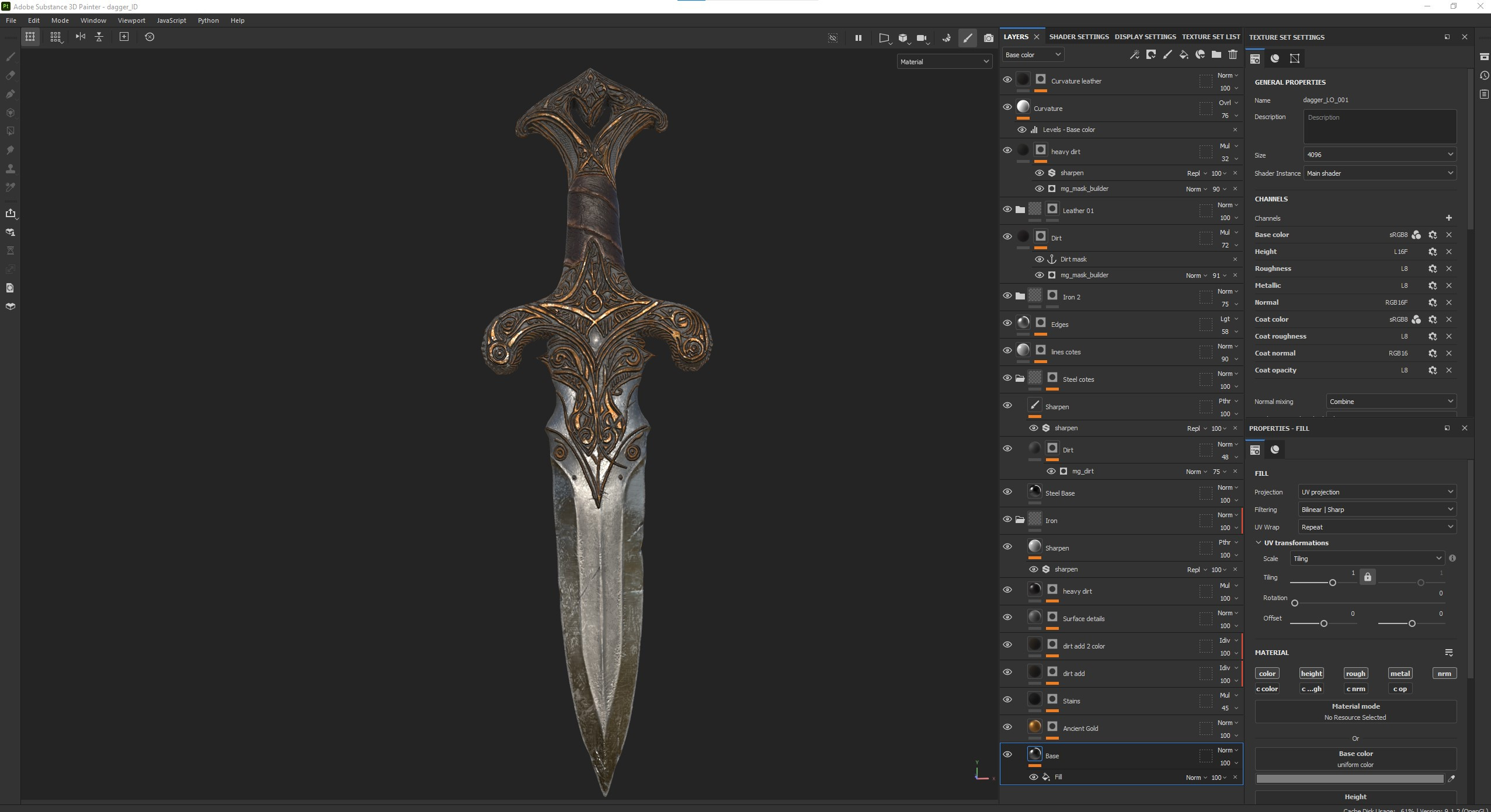
Task: Click the hourglass icon in left toolbar
Action: pos(10,250)
